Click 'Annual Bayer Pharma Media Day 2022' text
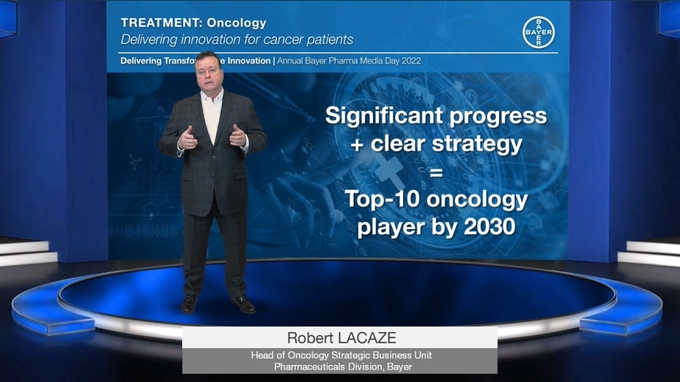 point(349,61)
